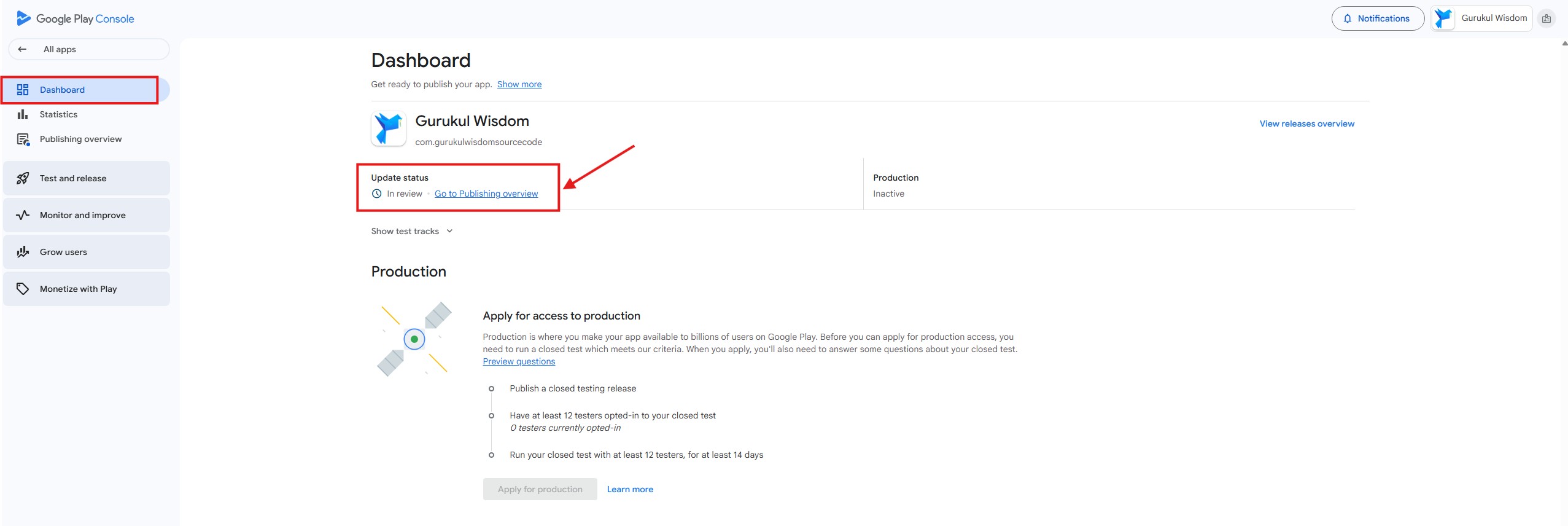This screenshot has width=1568, height=526.
Task: Click the Monitor and improve pulse icon
Action: pyautogui.click(x=23, y=215)
